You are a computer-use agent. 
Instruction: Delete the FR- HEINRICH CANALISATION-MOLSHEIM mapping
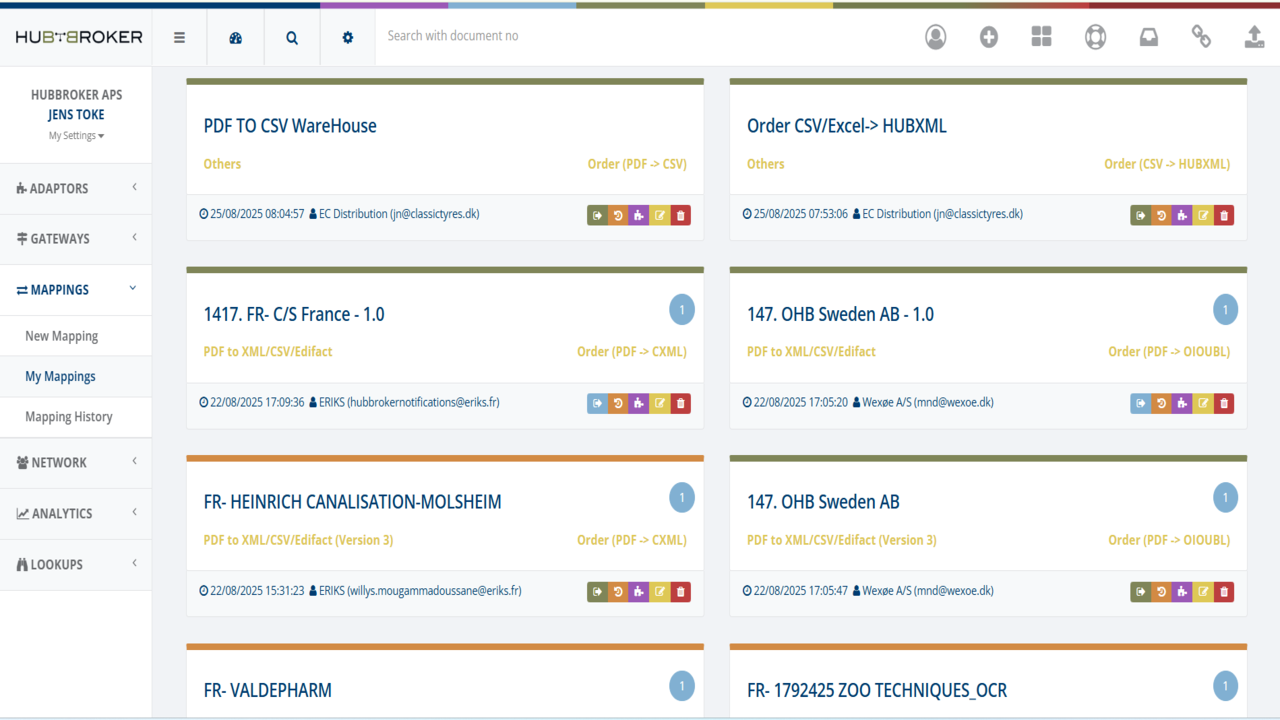[x=681, y=592]
